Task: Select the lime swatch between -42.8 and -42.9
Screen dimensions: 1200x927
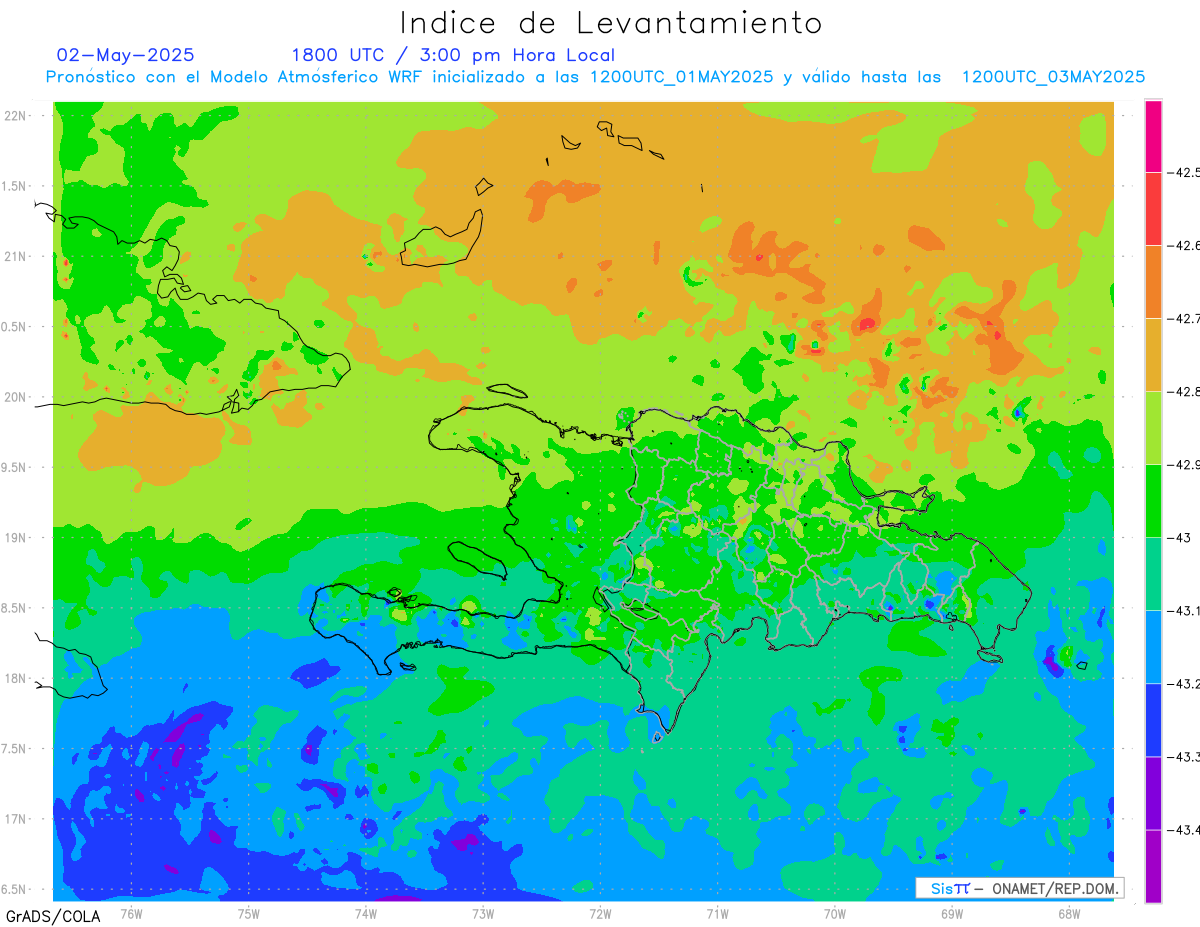Action: pos(1153,427)
